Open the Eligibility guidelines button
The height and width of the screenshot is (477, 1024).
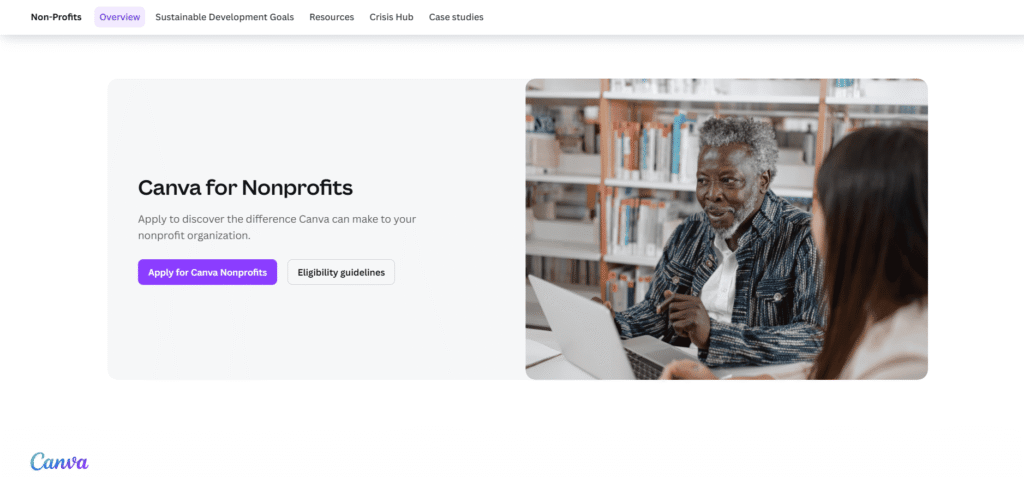click(341, 272)
